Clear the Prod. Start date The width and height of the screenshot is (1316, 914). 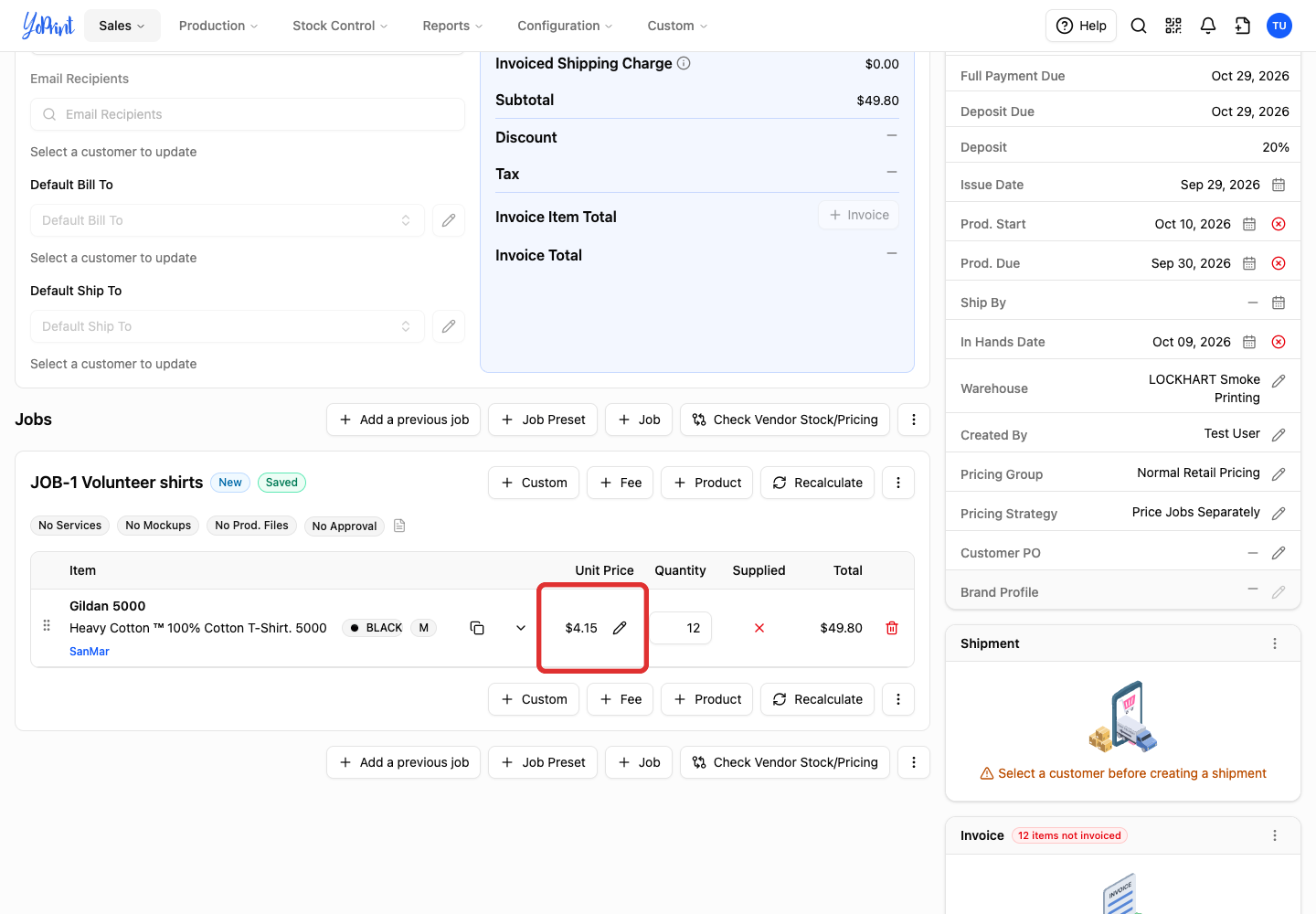pyautogui.click(x=1279, y=224)
